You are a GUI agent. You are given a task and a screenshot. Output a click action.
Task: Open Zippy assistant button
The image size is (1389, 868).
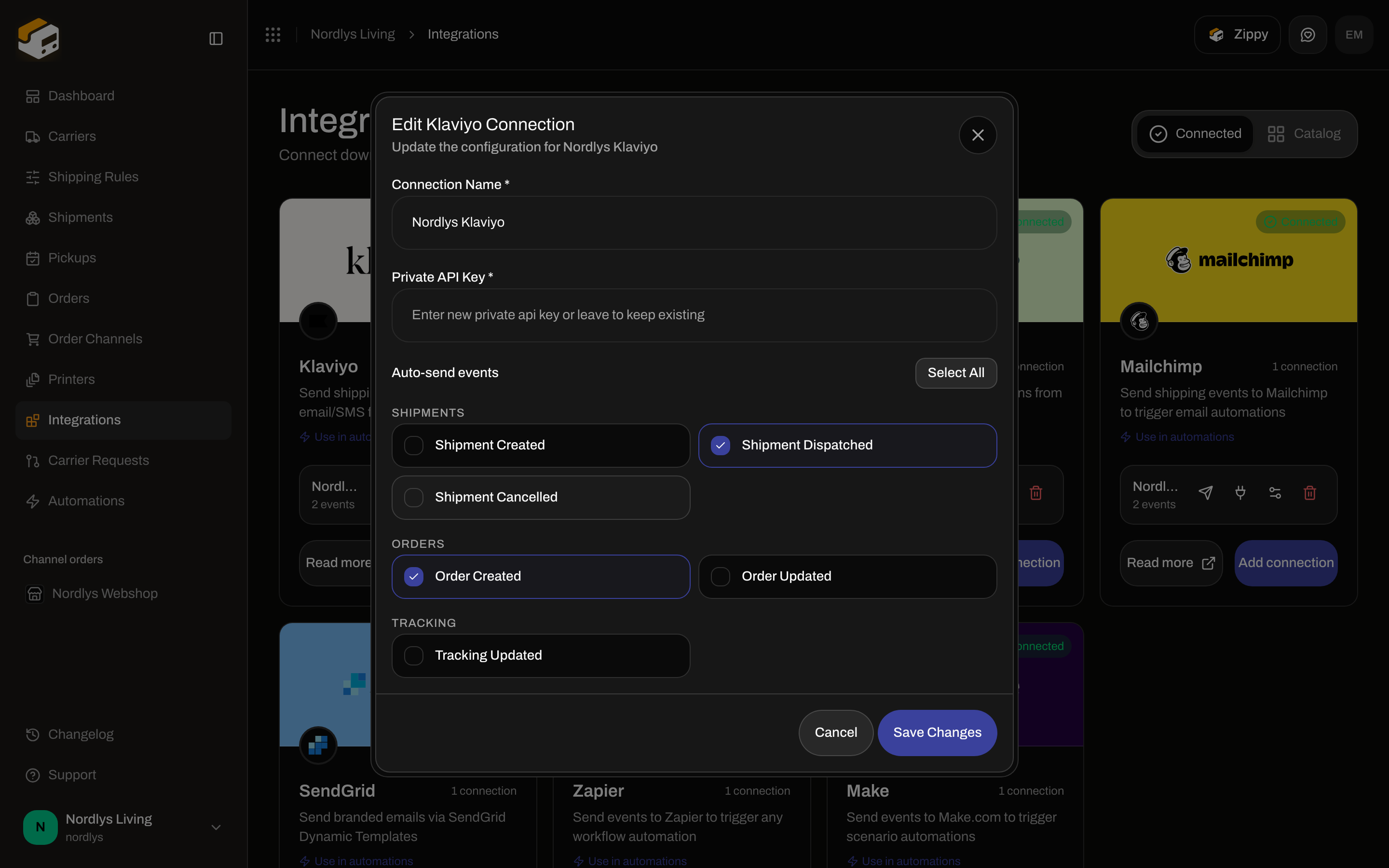pyautogui.click(x=1237, y=34)
